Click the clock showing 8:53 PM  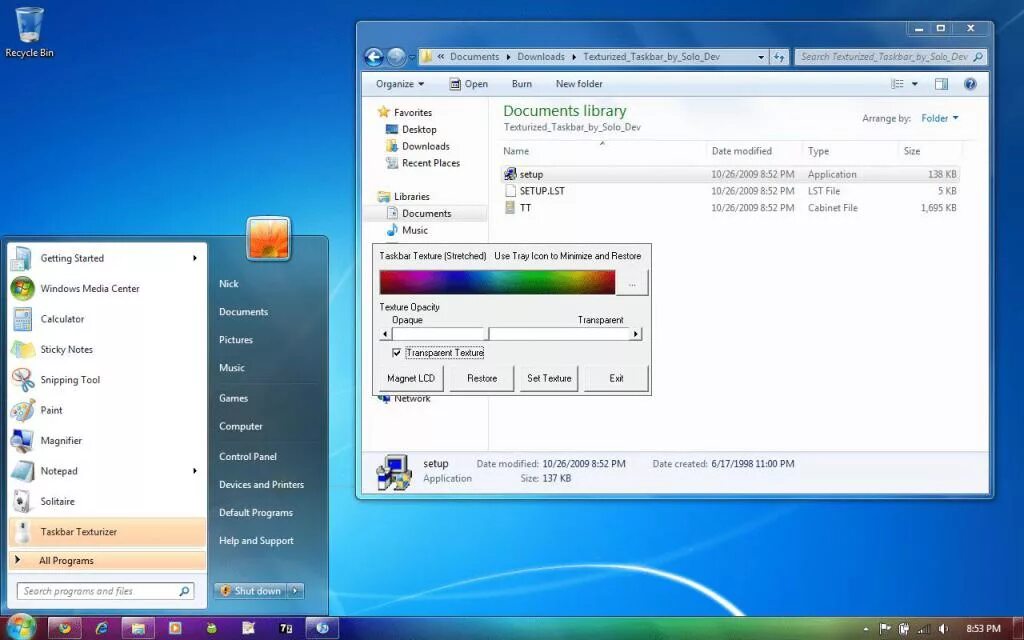[x=983, y=629]
